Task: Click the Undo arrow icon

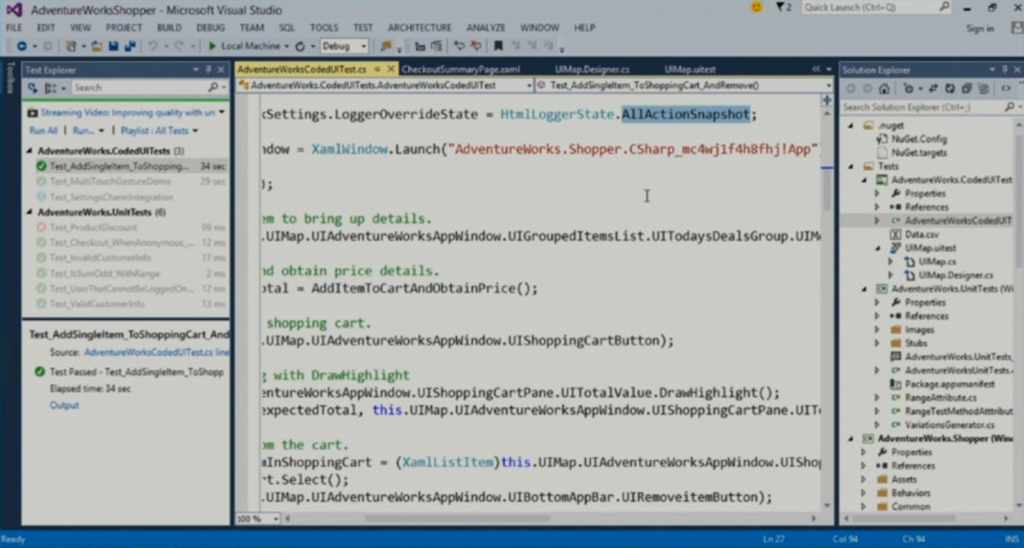Action: tap(153, 46)
